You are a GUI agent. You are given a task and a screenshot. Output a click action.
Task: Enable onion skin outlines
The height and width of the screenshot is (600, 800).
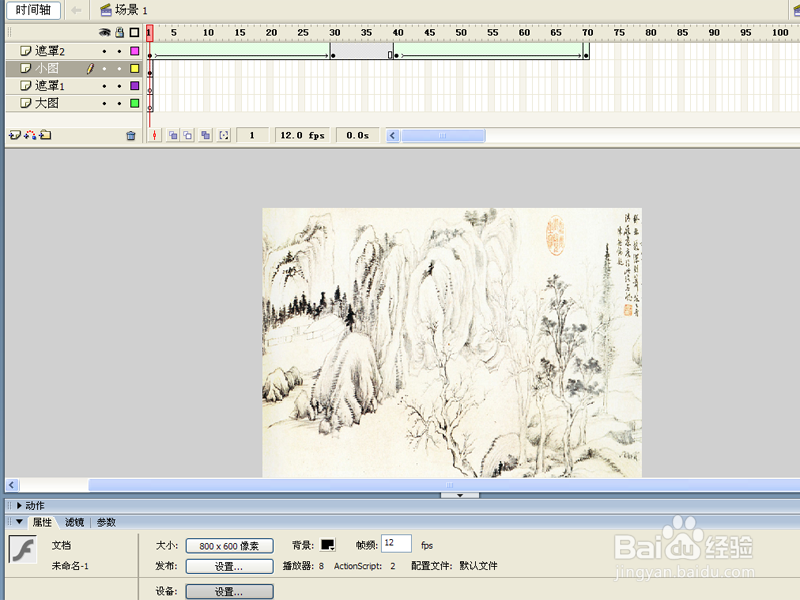pyautogui.click(x=188, y=135)
